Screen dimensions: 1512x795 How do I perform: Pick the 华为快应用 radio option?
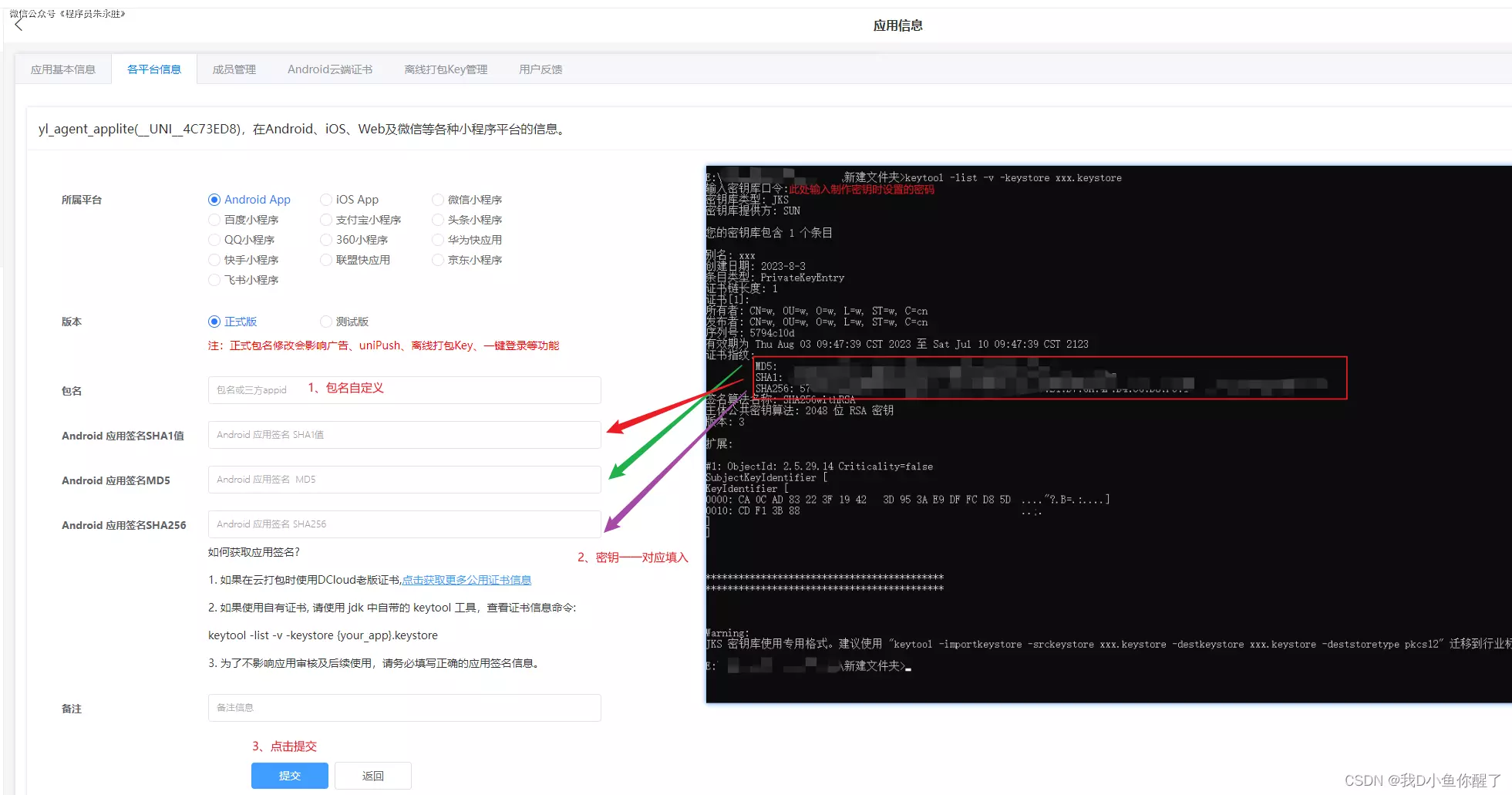click(x=438, y=240)
